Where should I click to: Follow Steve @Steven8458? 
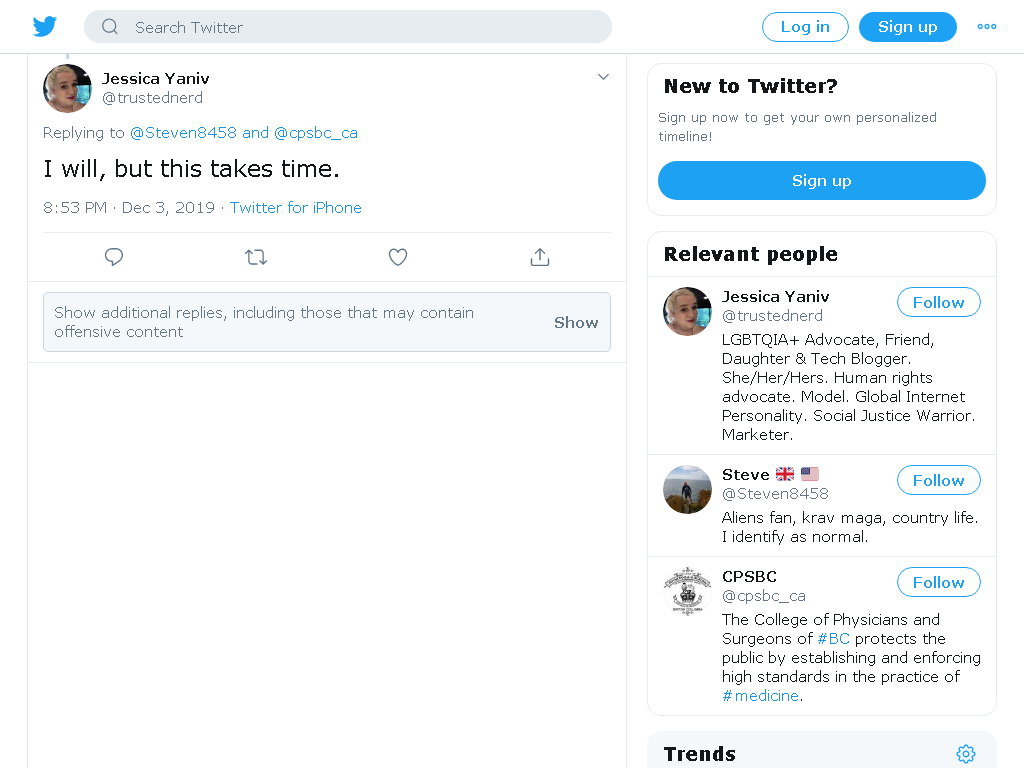click(x=938, y=480)
